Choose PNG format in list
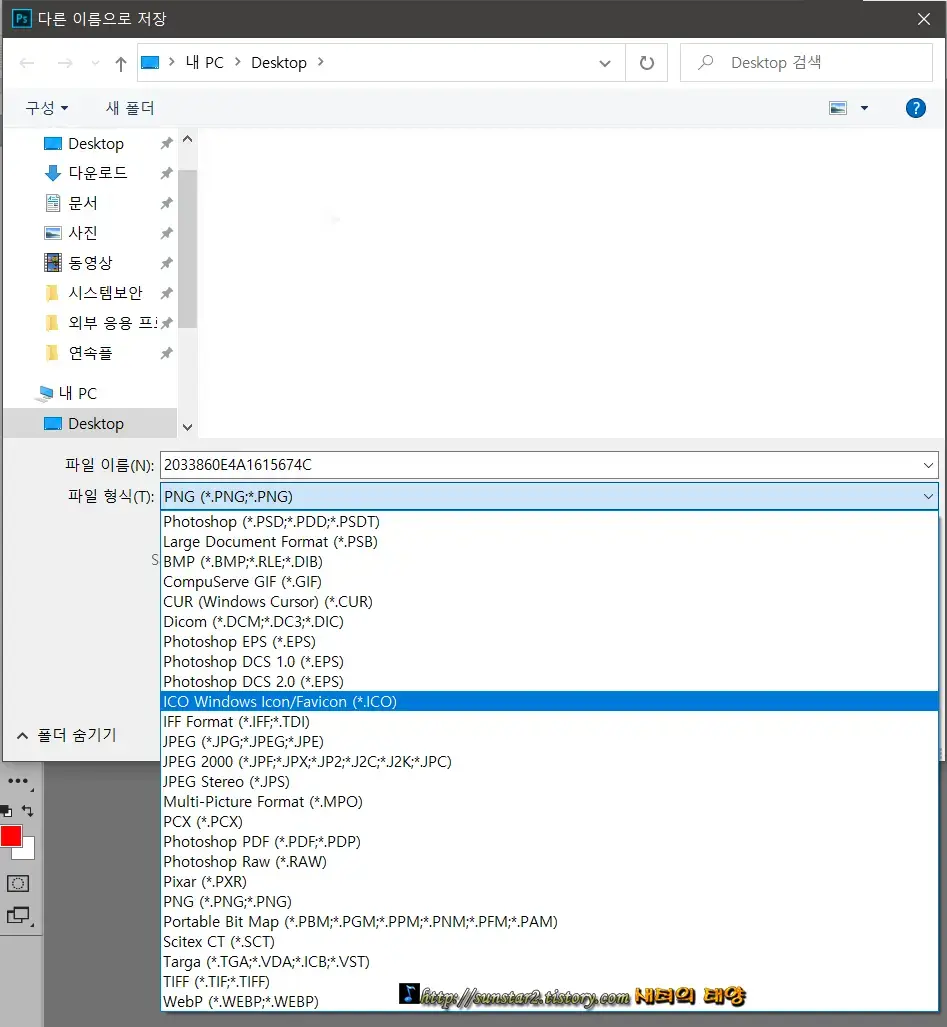Screen dimensions: 947x1027 [549, 902]
